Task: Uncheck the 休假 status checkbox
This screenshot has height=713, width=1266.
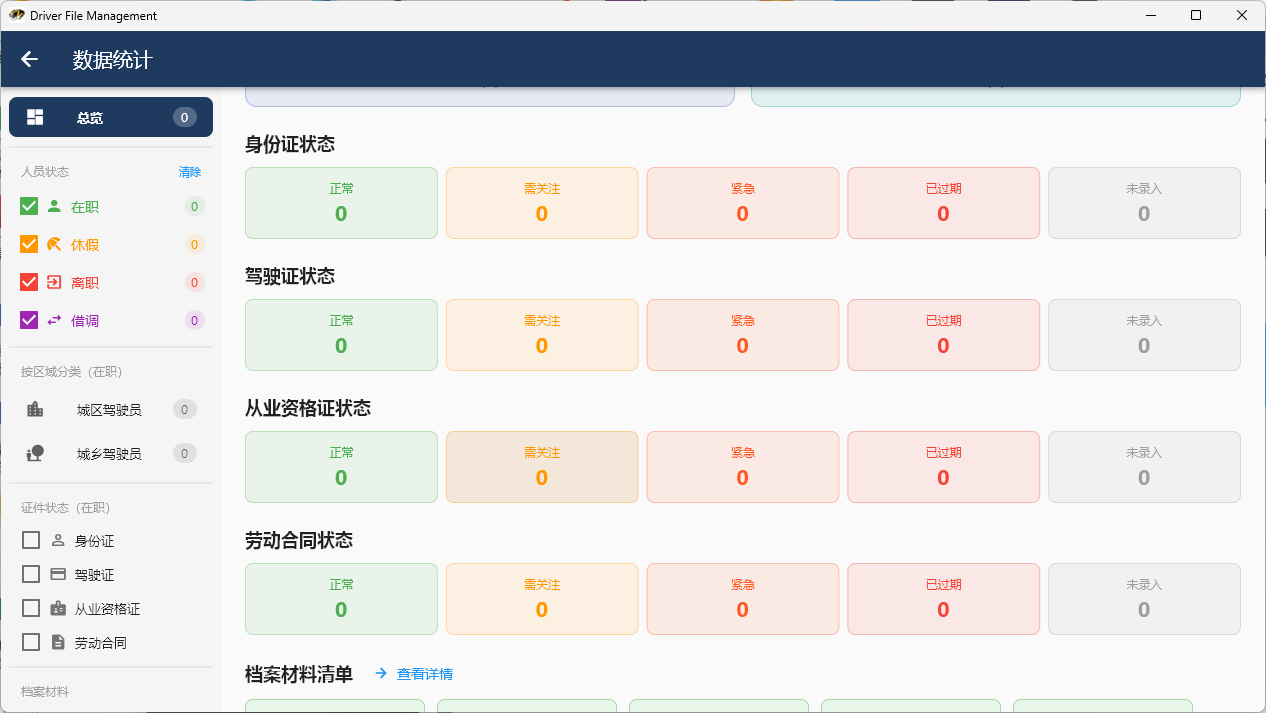Action: 29,245
